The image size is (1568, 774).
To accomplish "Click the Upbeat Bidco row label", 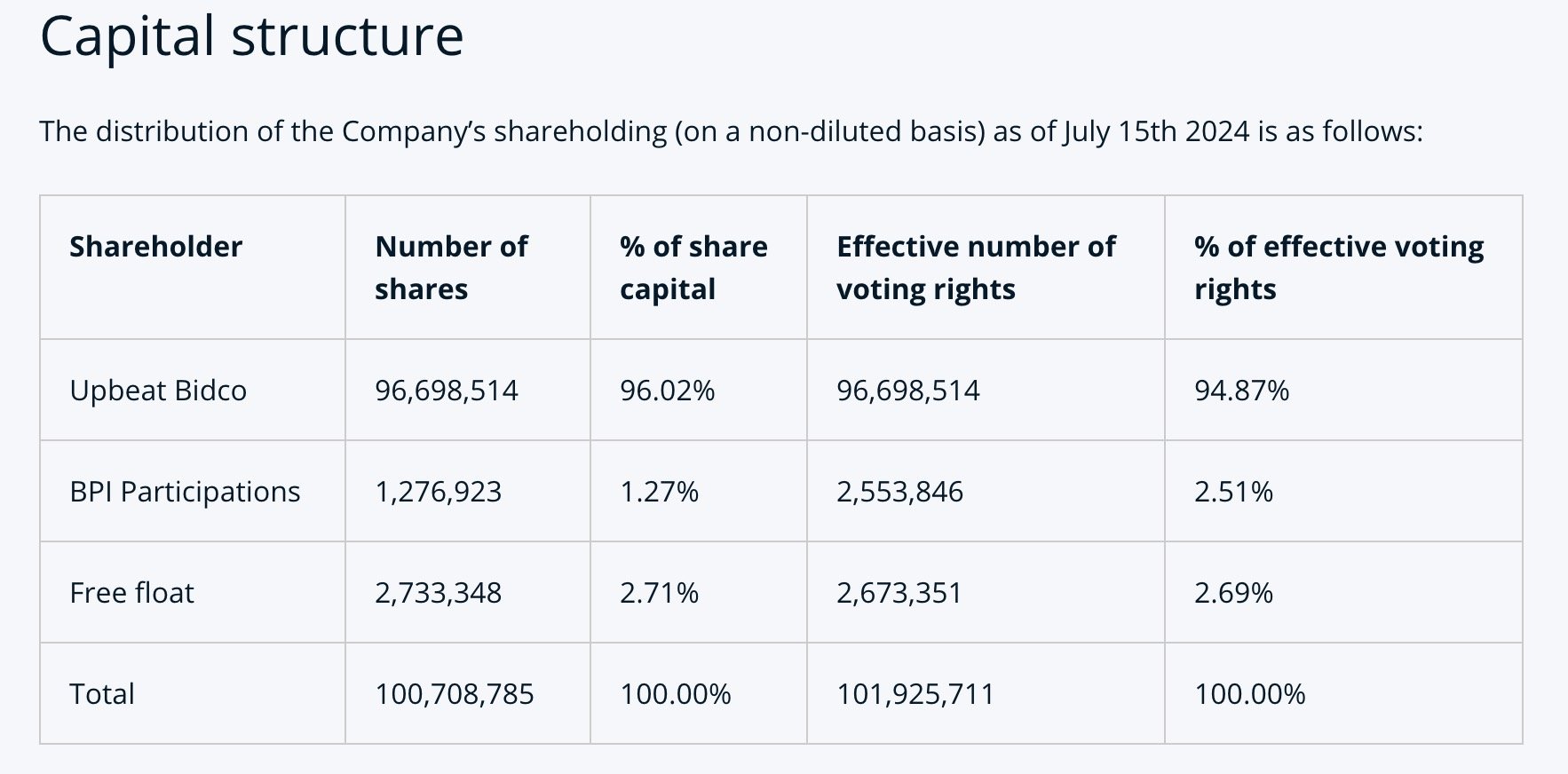I will [158, 391].
